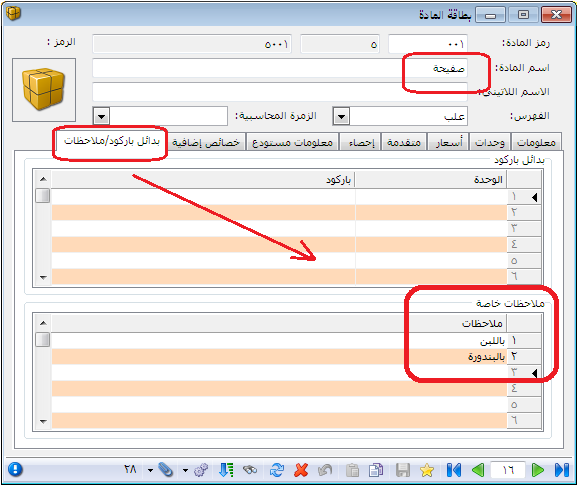
Task: Jump to the first record
Action: (454, 470)
